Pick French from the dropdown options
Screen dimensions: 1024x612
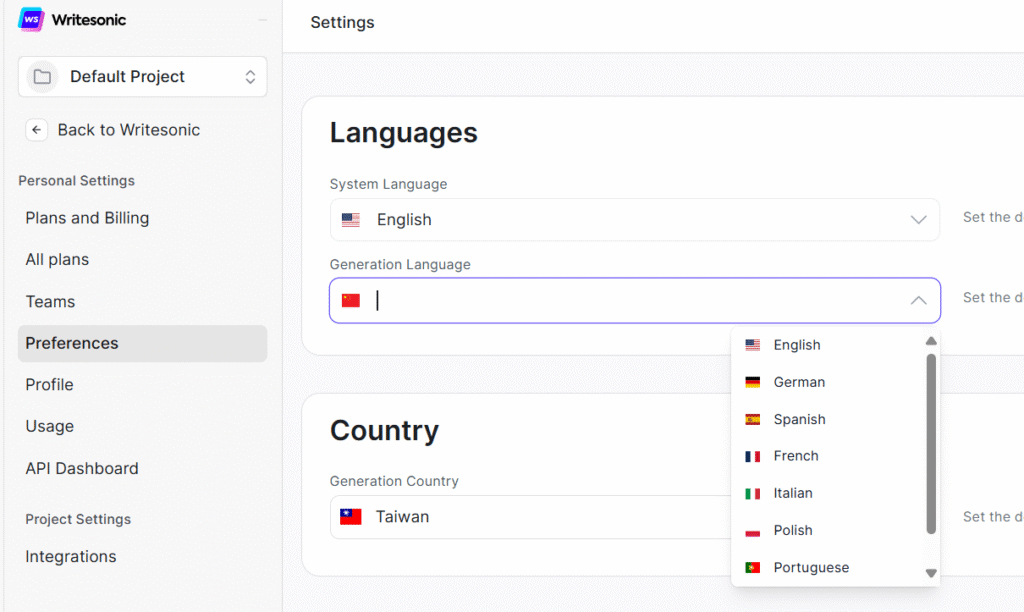[x=796, y=456]
